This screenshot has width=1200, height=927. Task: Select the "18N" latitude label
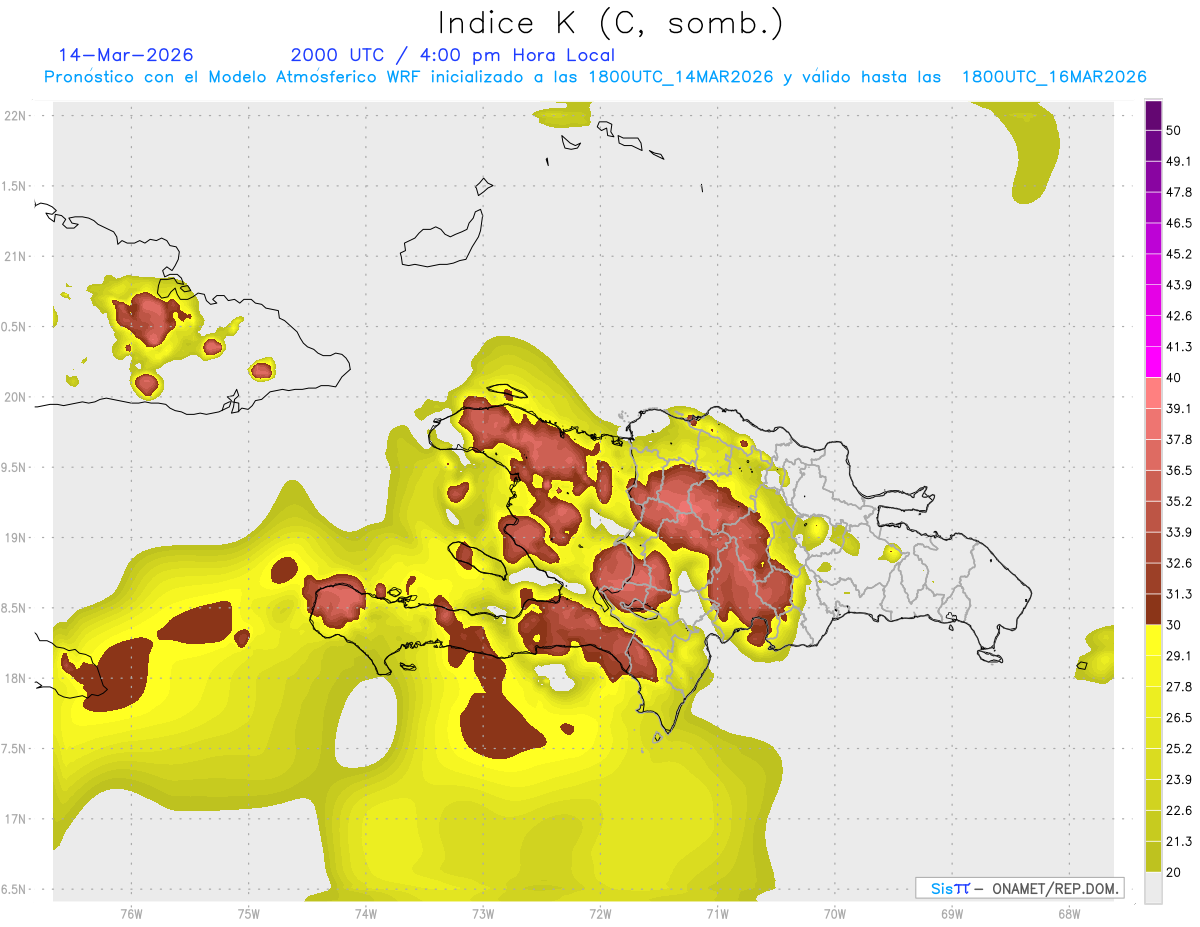click(16, 678)
